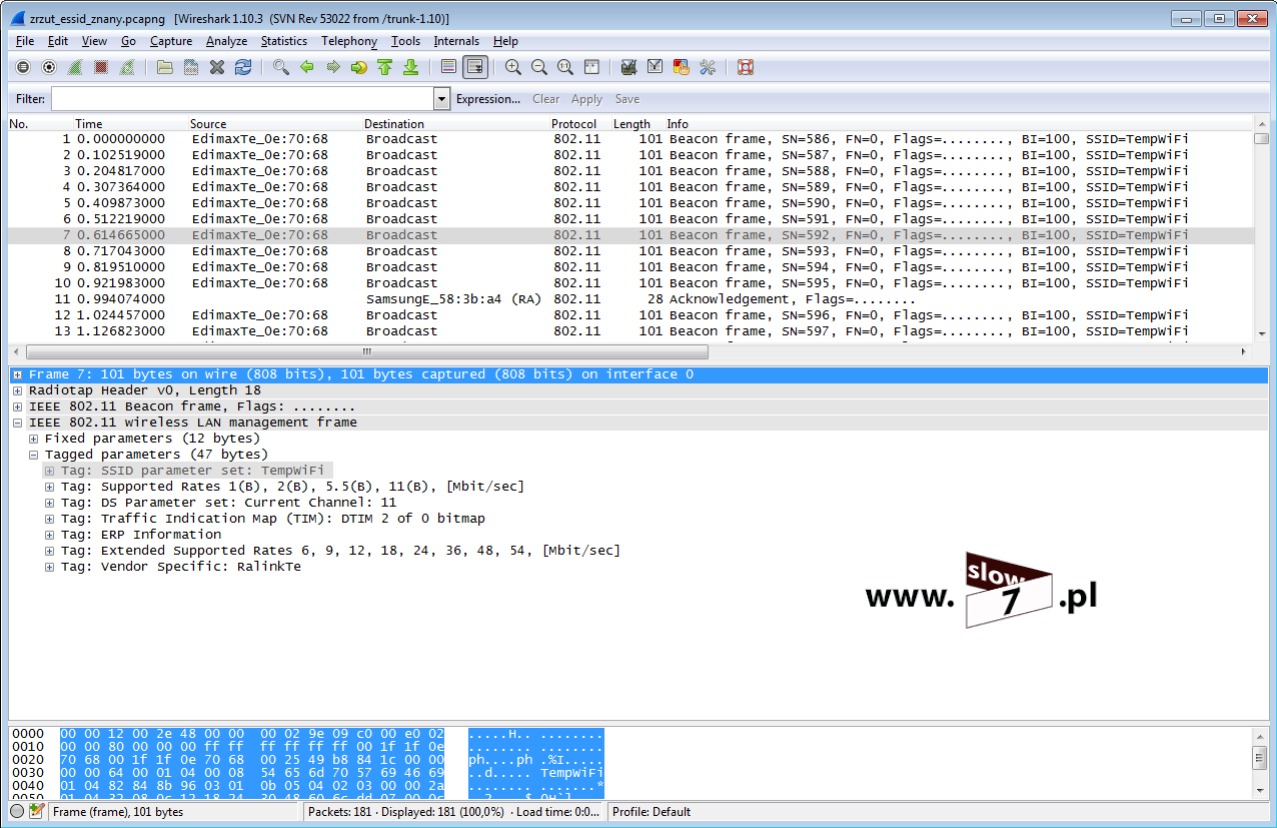Click the filter Save button

click(627, 99)
